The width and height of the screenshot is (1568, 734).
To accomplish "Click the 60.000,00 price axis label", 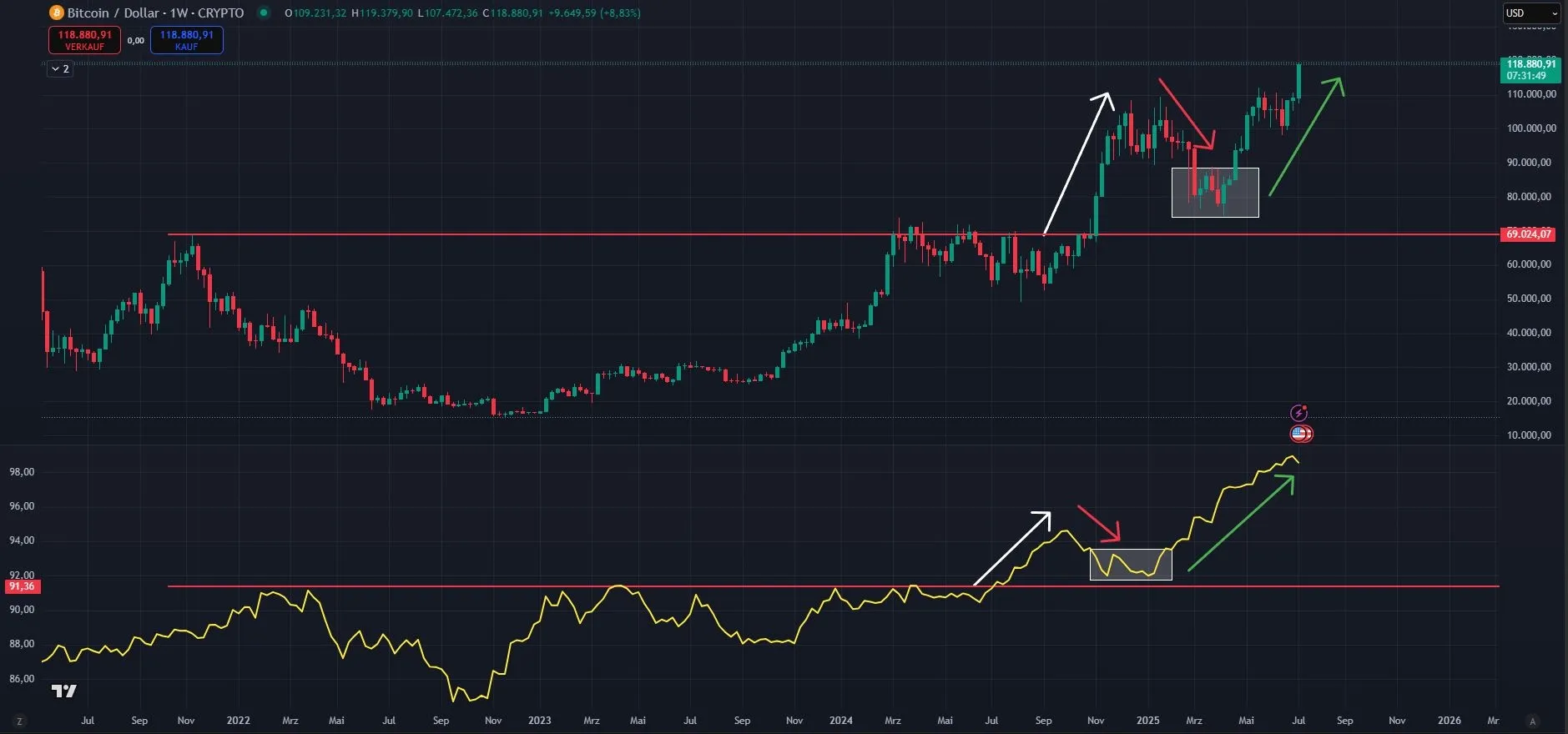I will [1530, 264].
